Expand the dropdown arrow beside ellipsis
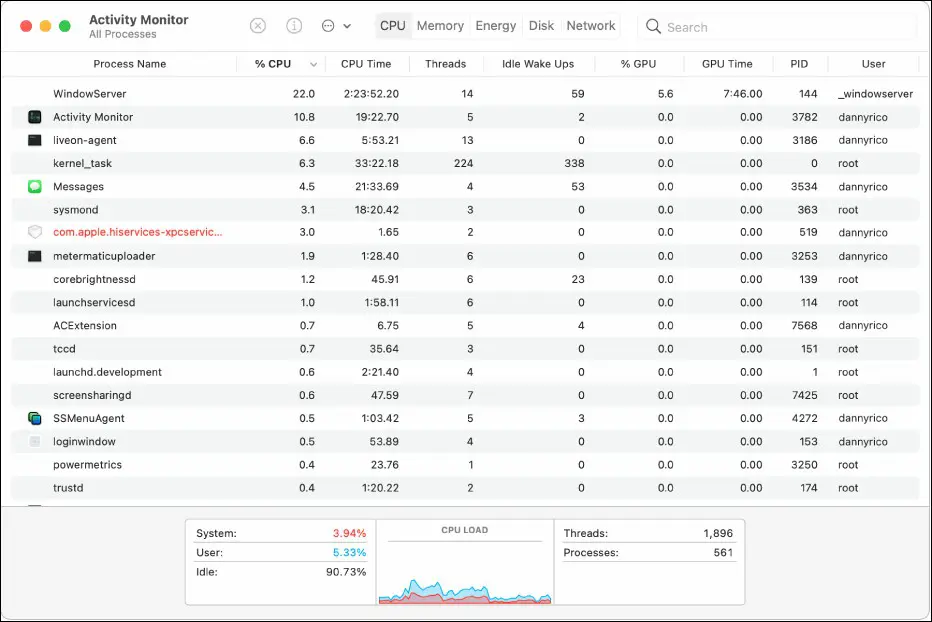Viewport: 932px width, 622px height. [347, 26]
